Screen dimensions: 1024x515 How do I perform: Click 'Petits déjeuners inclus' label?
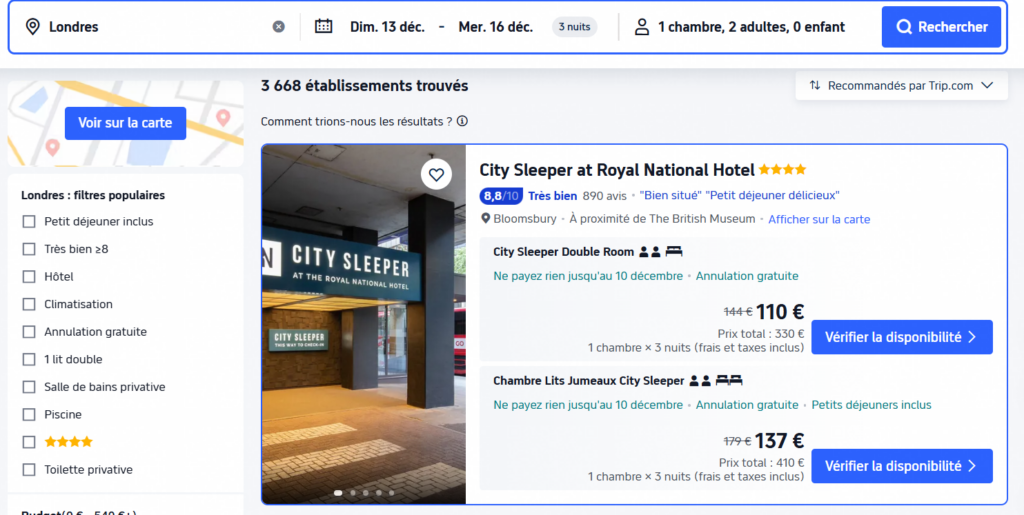(x=871, y=405)
